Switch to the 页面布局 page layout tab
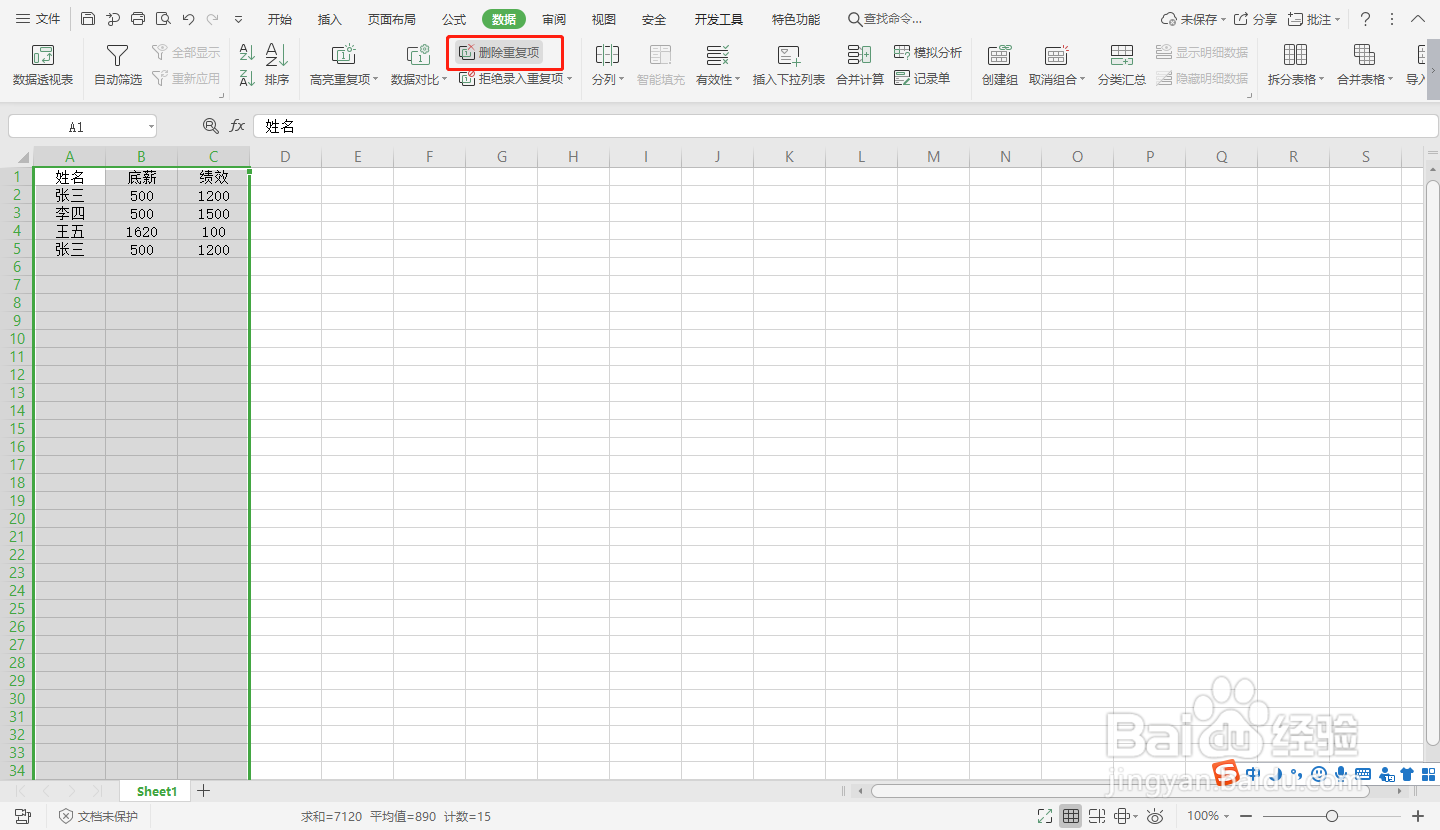 pos(391,19)
